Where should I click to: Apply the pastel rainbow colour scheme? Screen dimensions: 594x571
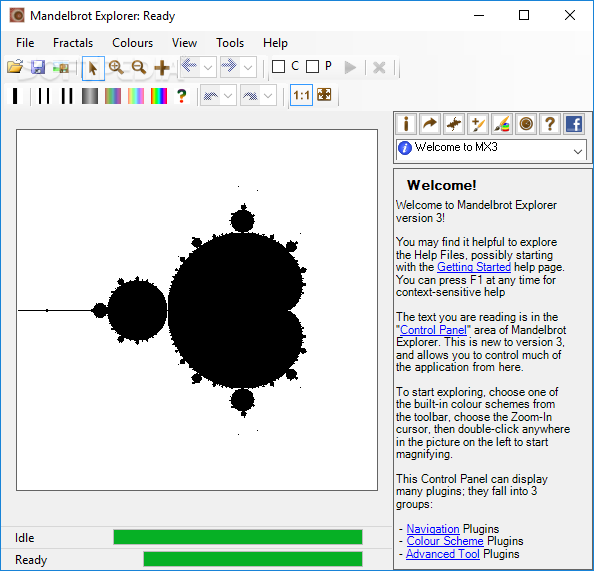click(136, 96)
